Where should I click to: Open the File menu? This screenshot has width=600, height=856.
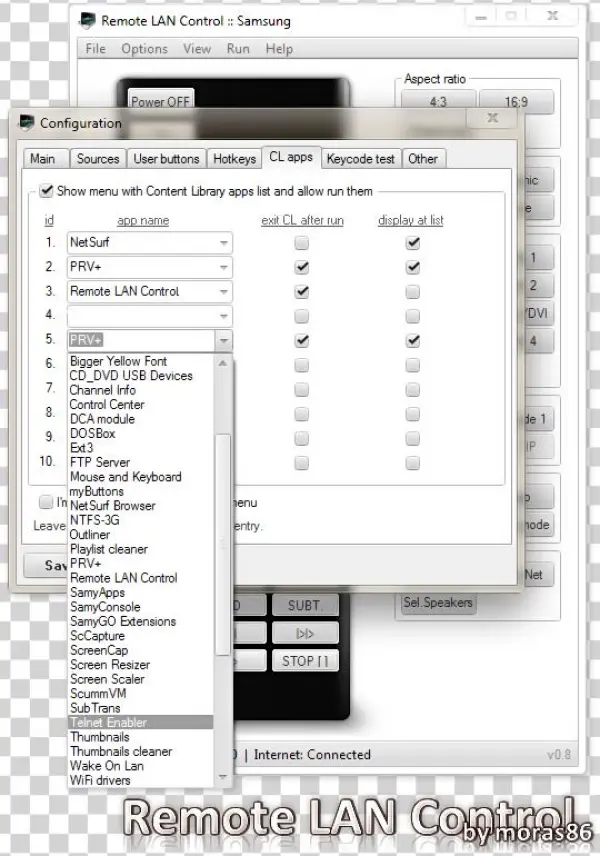pyautogui.click(x=96, y=49)
